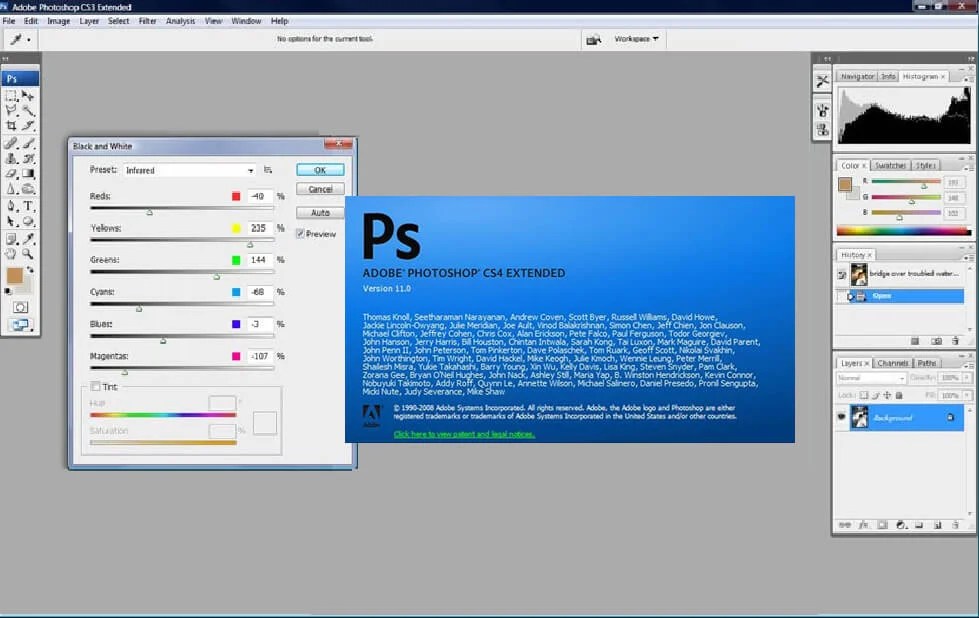Switch to the Channels tab

893,364
